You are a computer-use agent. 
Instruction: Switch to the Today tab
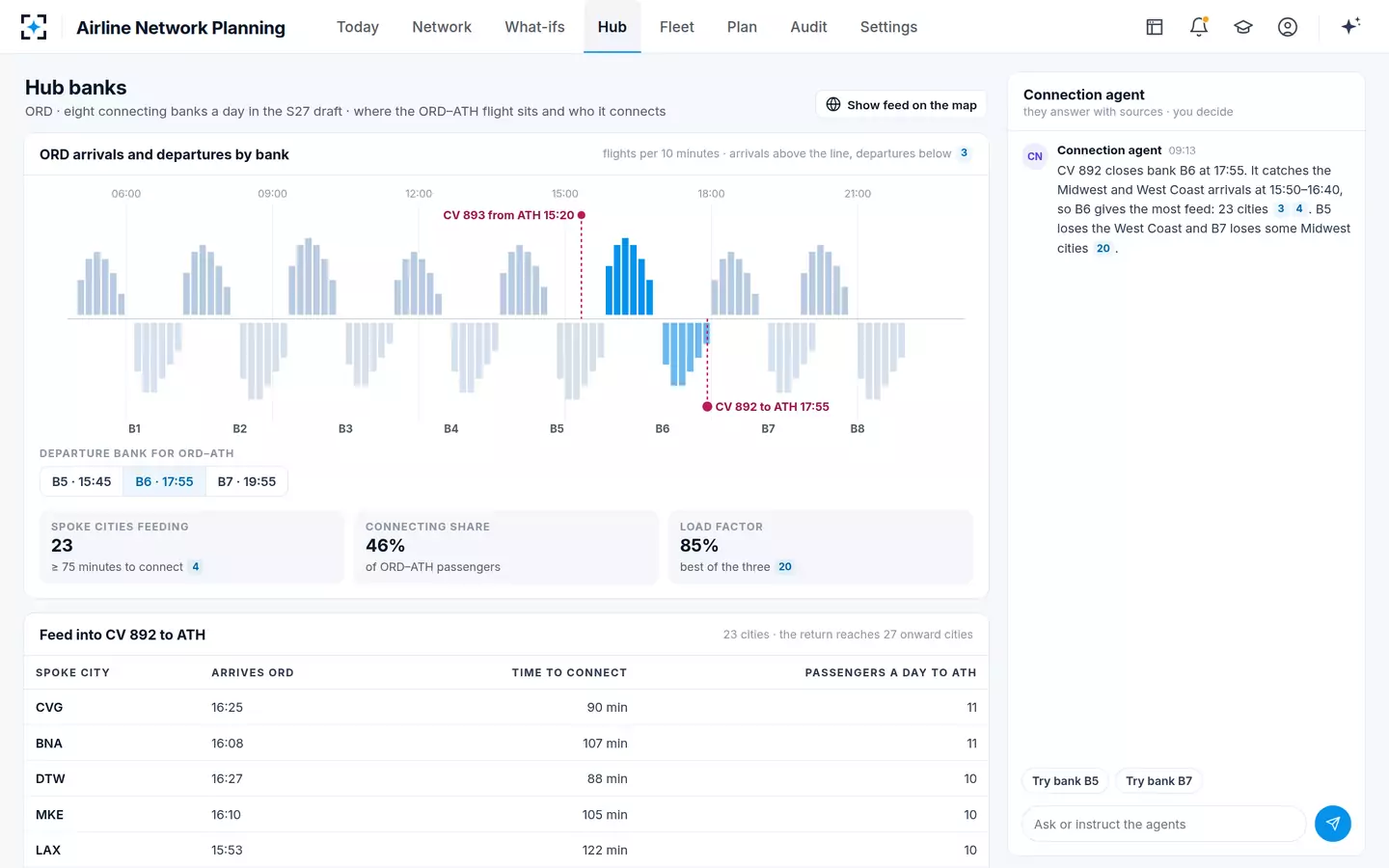coord(358,27)
